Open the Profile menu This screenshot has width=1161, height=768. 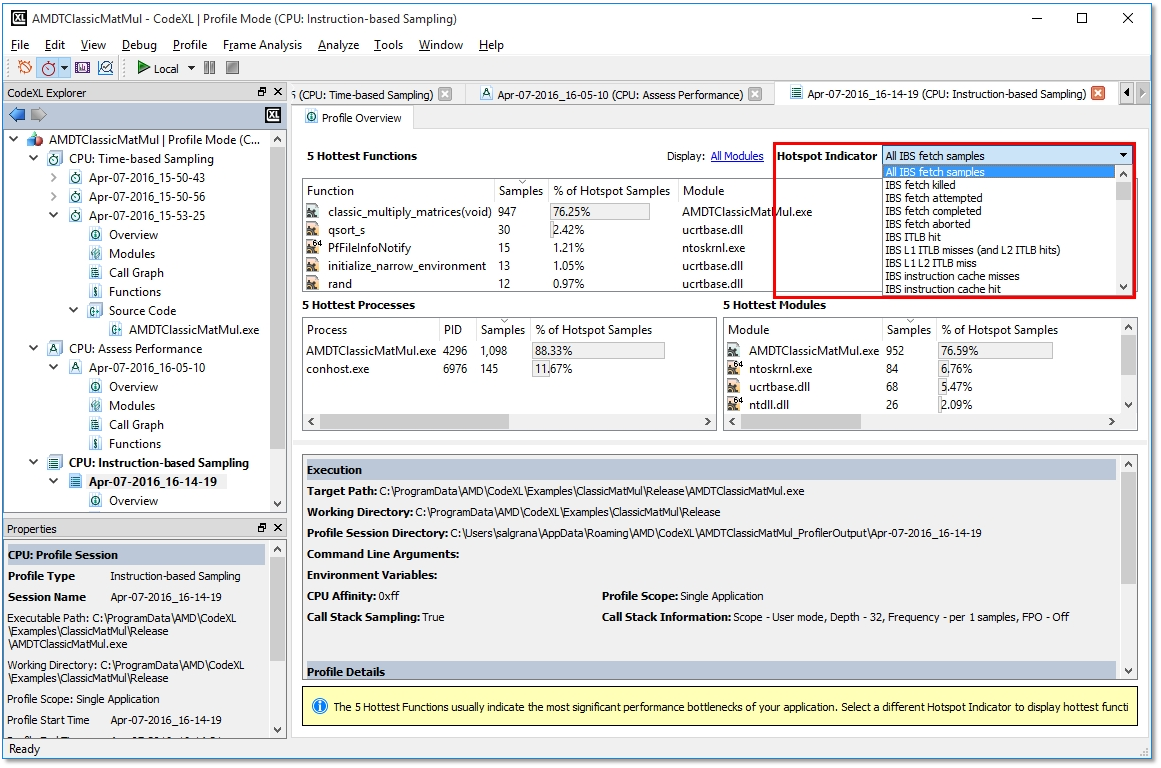coord(190,45)
